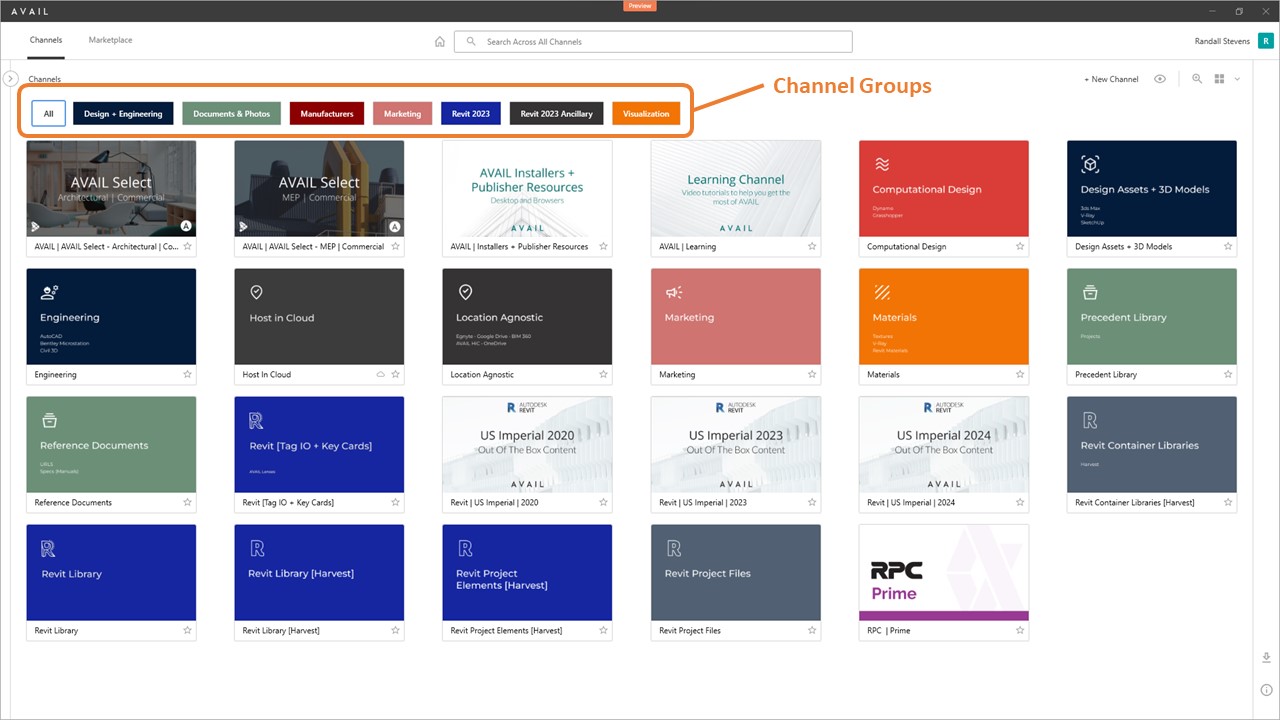Click inside the Search Across All Channels field
1280x720 pixels.
pos(652,41)
